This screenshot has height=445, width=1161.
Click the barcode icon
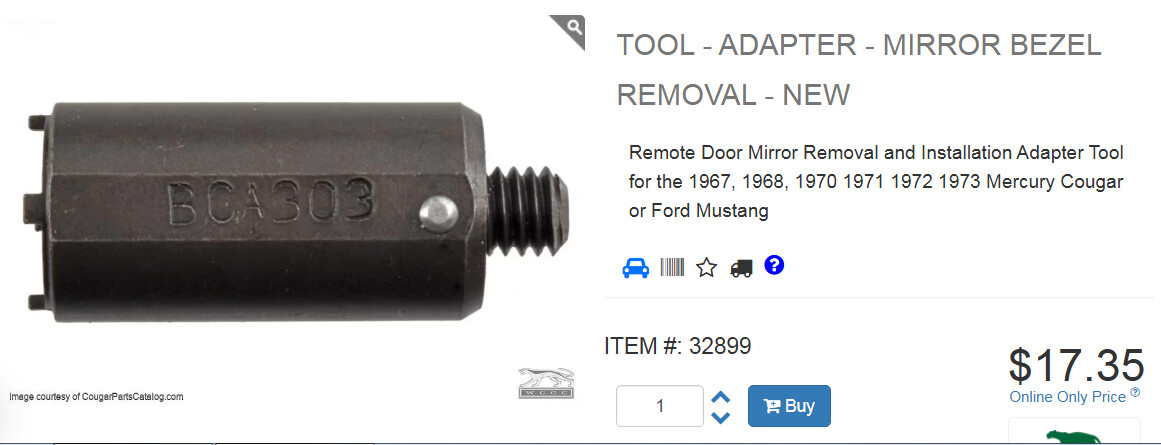pos(672,267)
